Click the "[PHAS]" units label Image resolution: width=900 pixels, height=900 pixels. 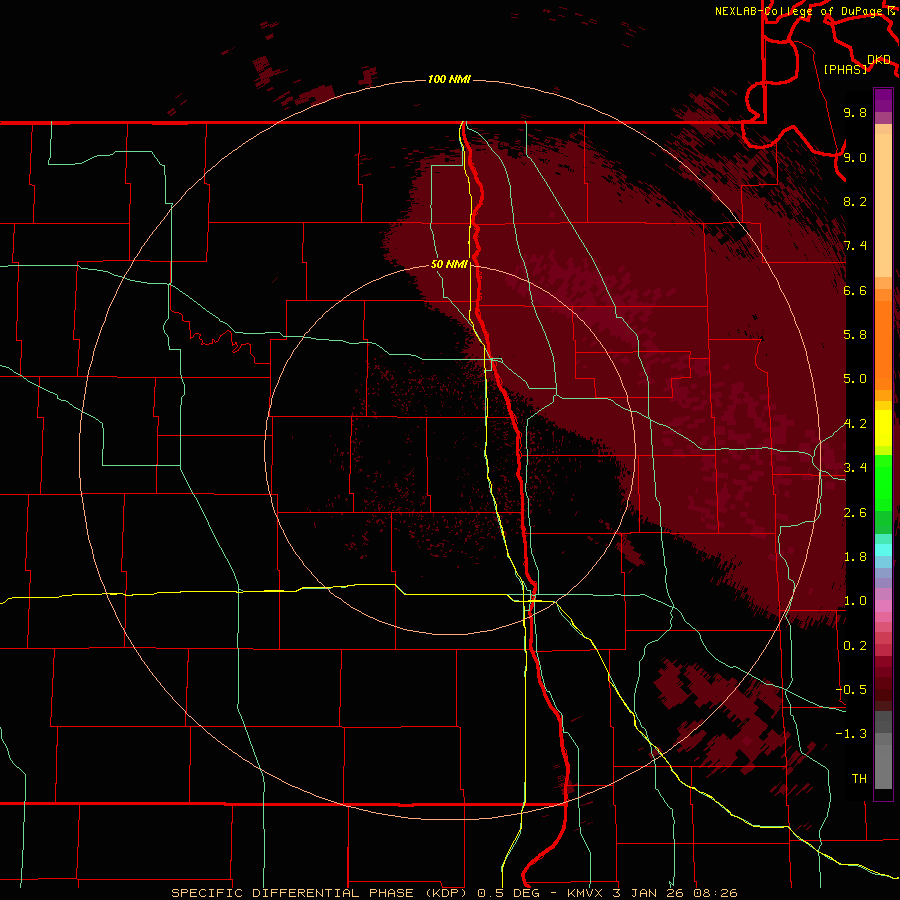tap(845, 69)
